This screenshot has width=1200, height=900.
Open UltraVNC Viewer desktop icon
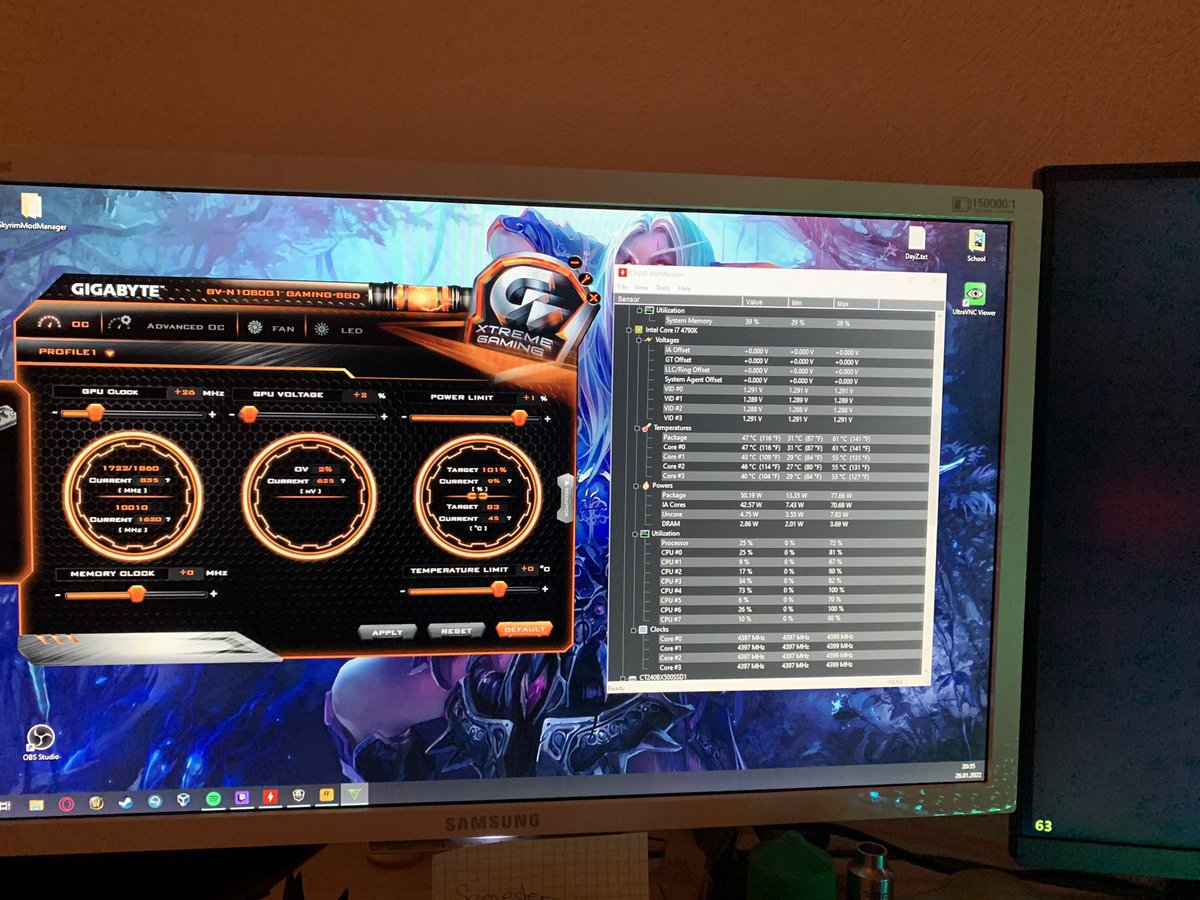pos(974,299)
